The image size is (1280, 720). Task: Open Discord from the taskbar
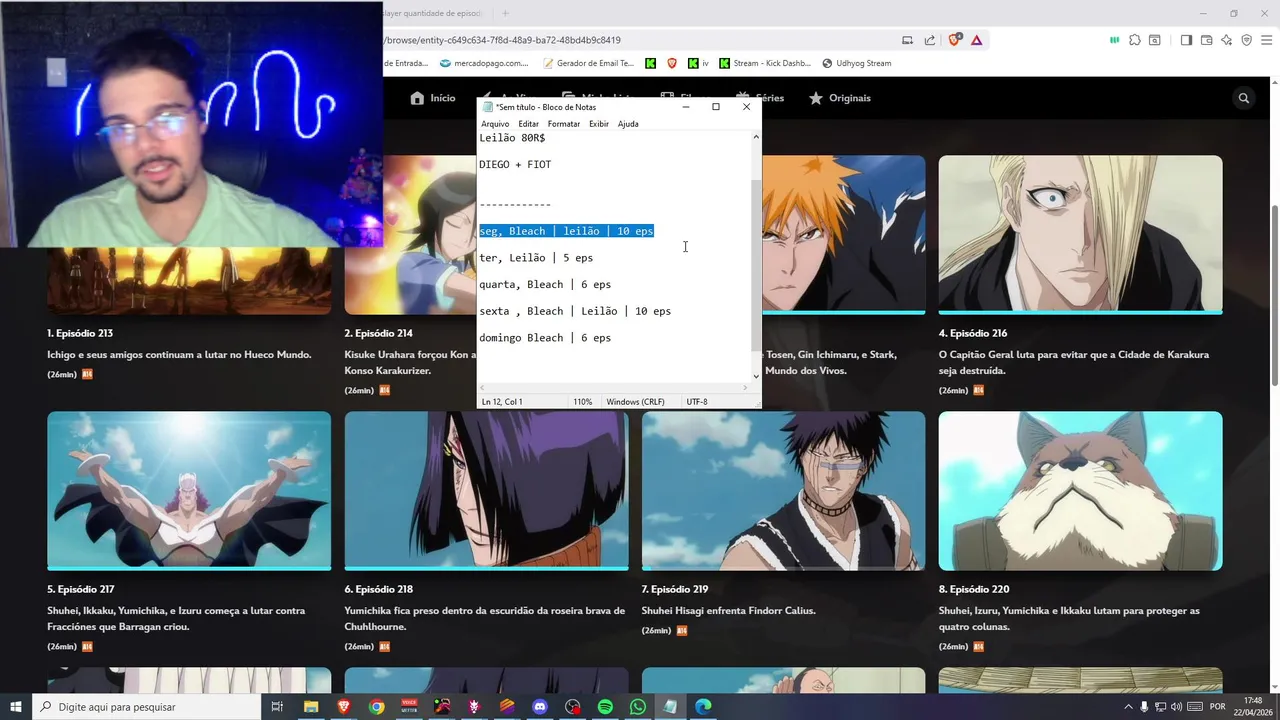(540, 707)
